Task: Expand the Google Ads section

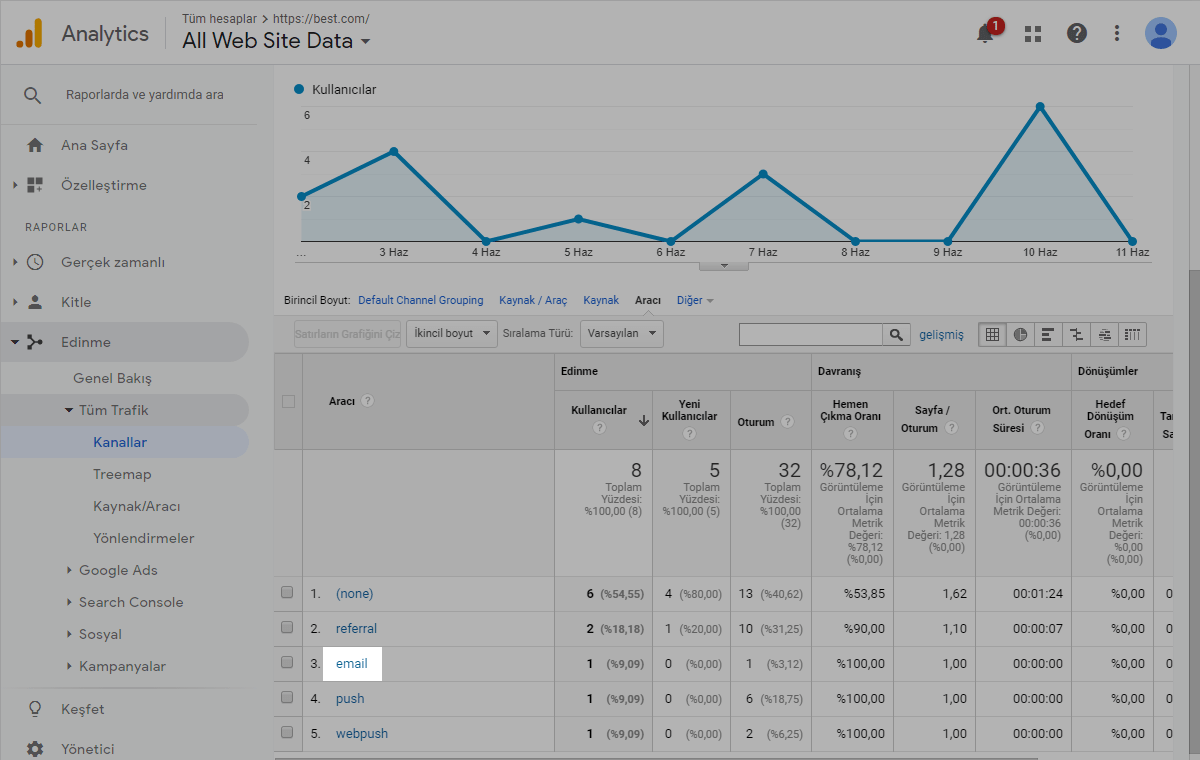Action: (x=118, y=570)
